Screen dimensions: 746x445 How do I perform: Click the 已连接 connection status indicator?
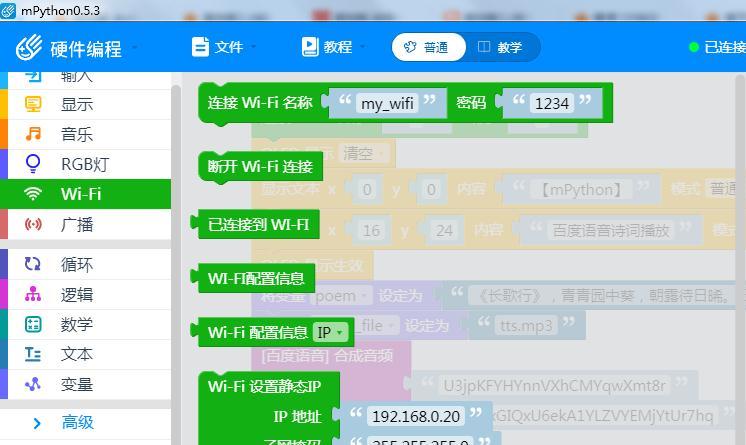pos(718,47)
